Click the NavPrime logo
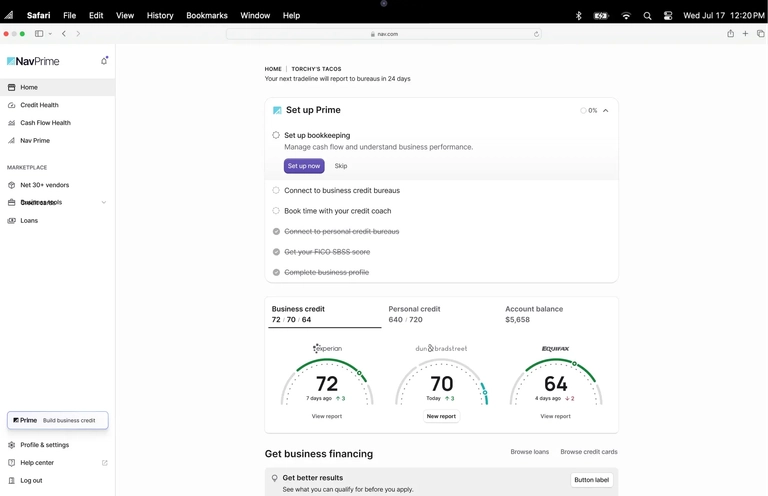The height and width of the screenshot is (496, 768). coord(33,61)
